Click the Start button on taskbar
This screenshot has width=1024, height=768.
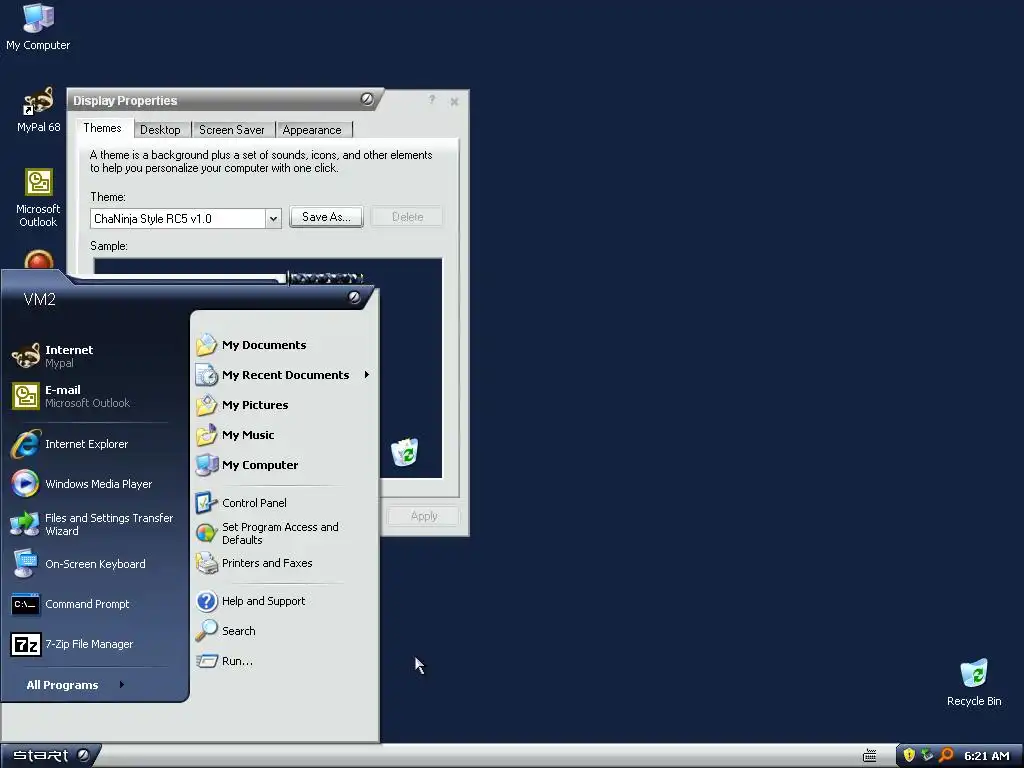point(50,756)
